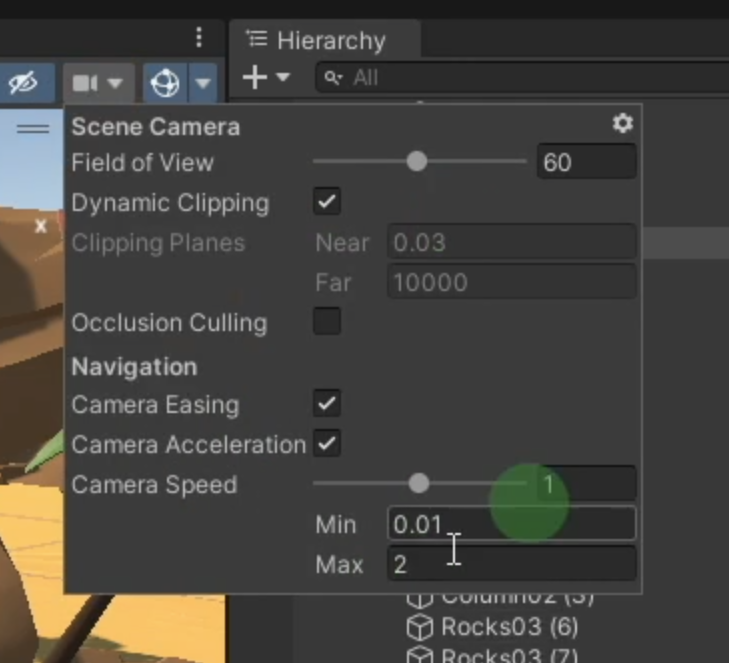Click the Hierarchy plus create button
Screen dimensions: 729x663
pos(255,77)
